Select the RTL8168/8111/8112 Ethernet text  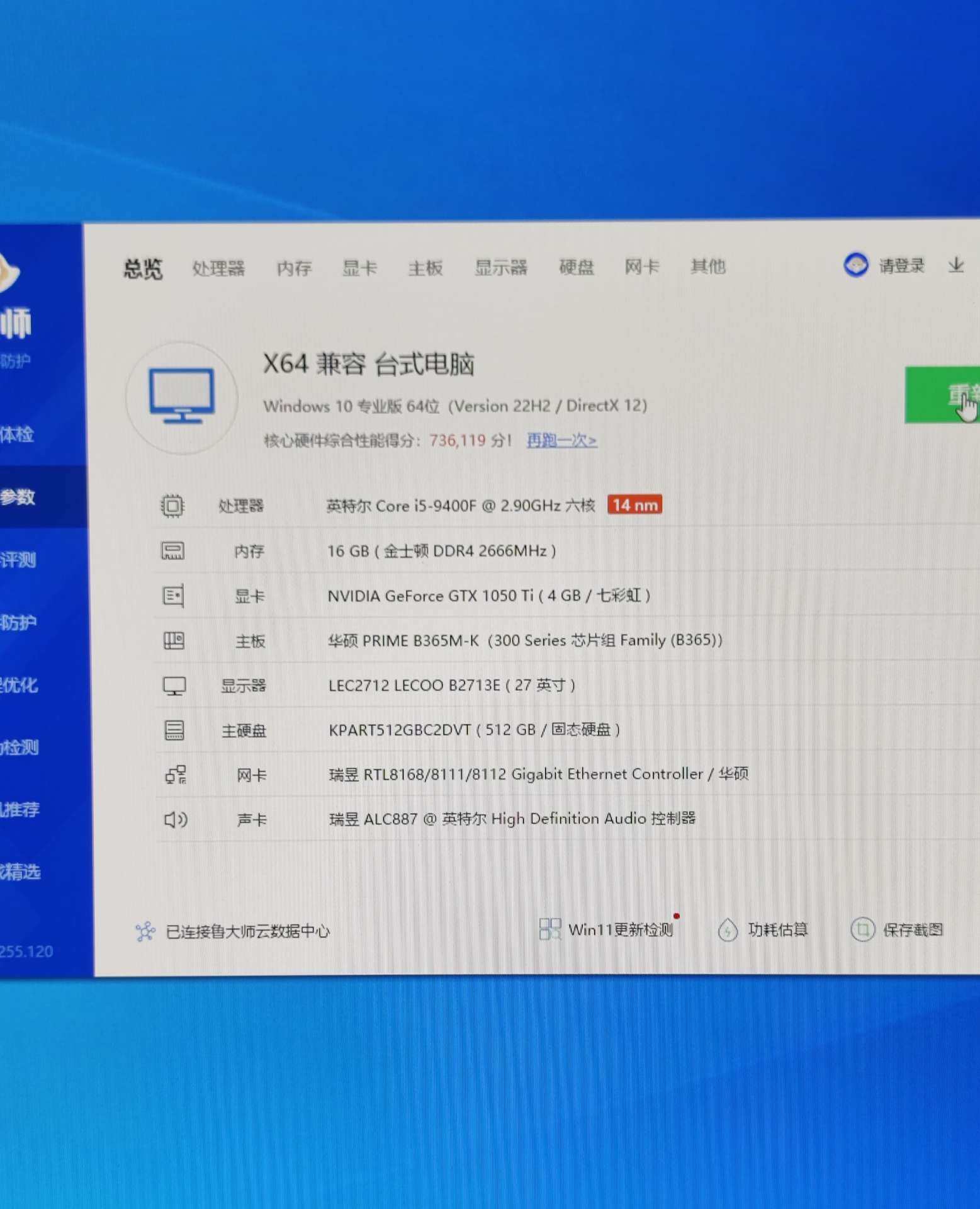(x=539, y=774)
